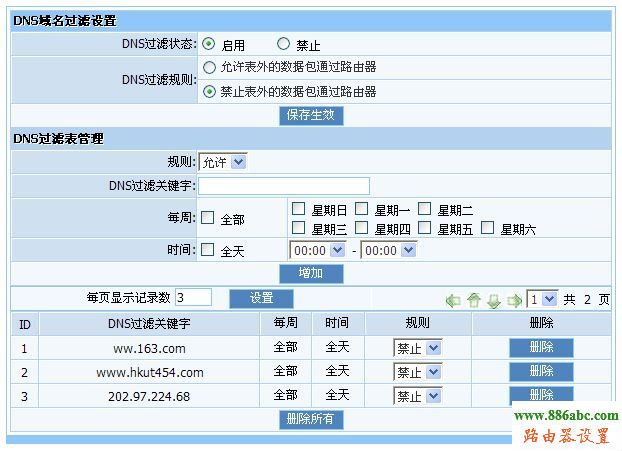
Task: Delete the 202.97.224.68 entry
Action: [541, 395]
